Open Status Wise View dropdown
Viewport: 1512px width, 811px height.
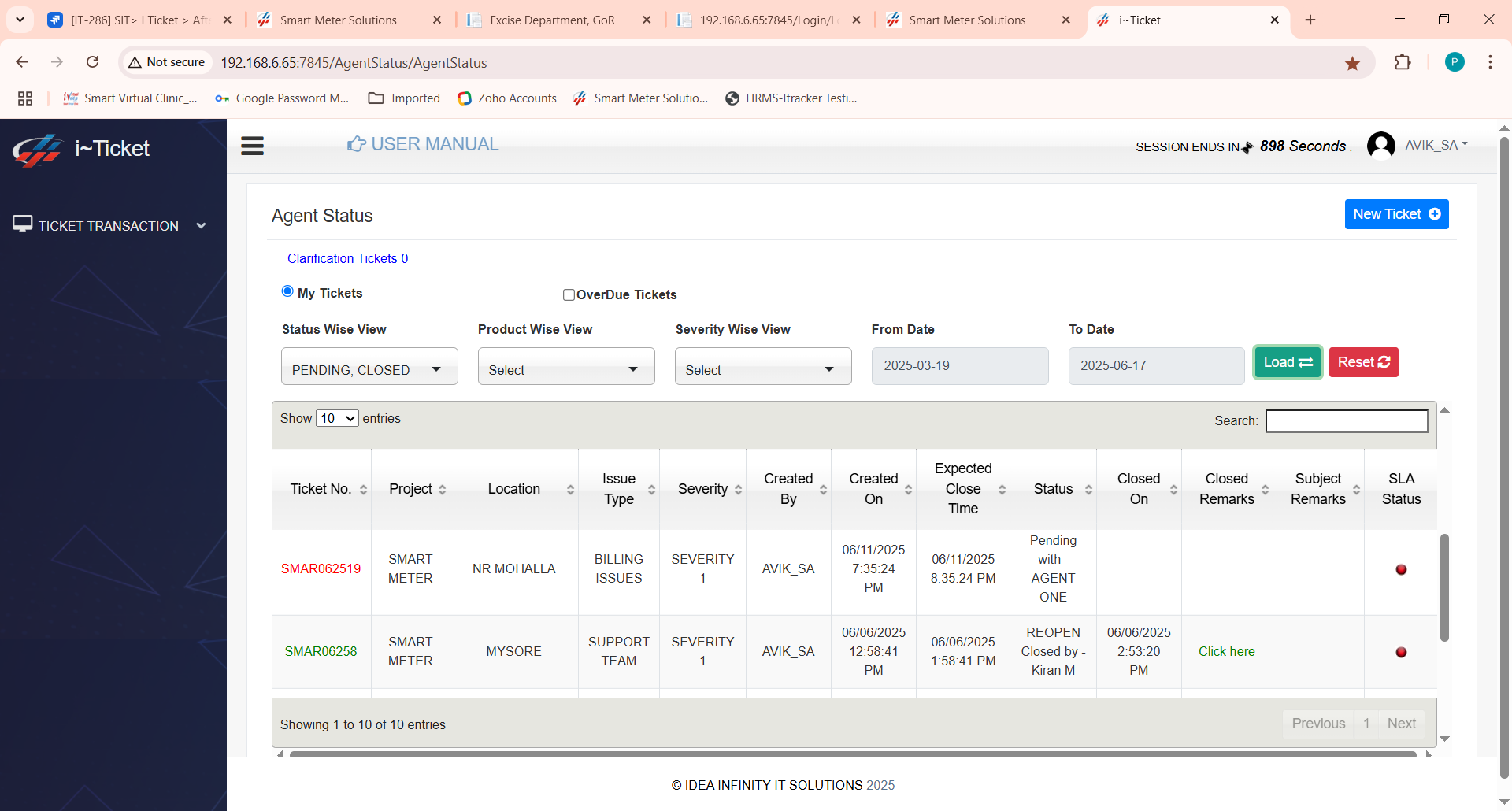pyautogui.click(x=369, y=366)
